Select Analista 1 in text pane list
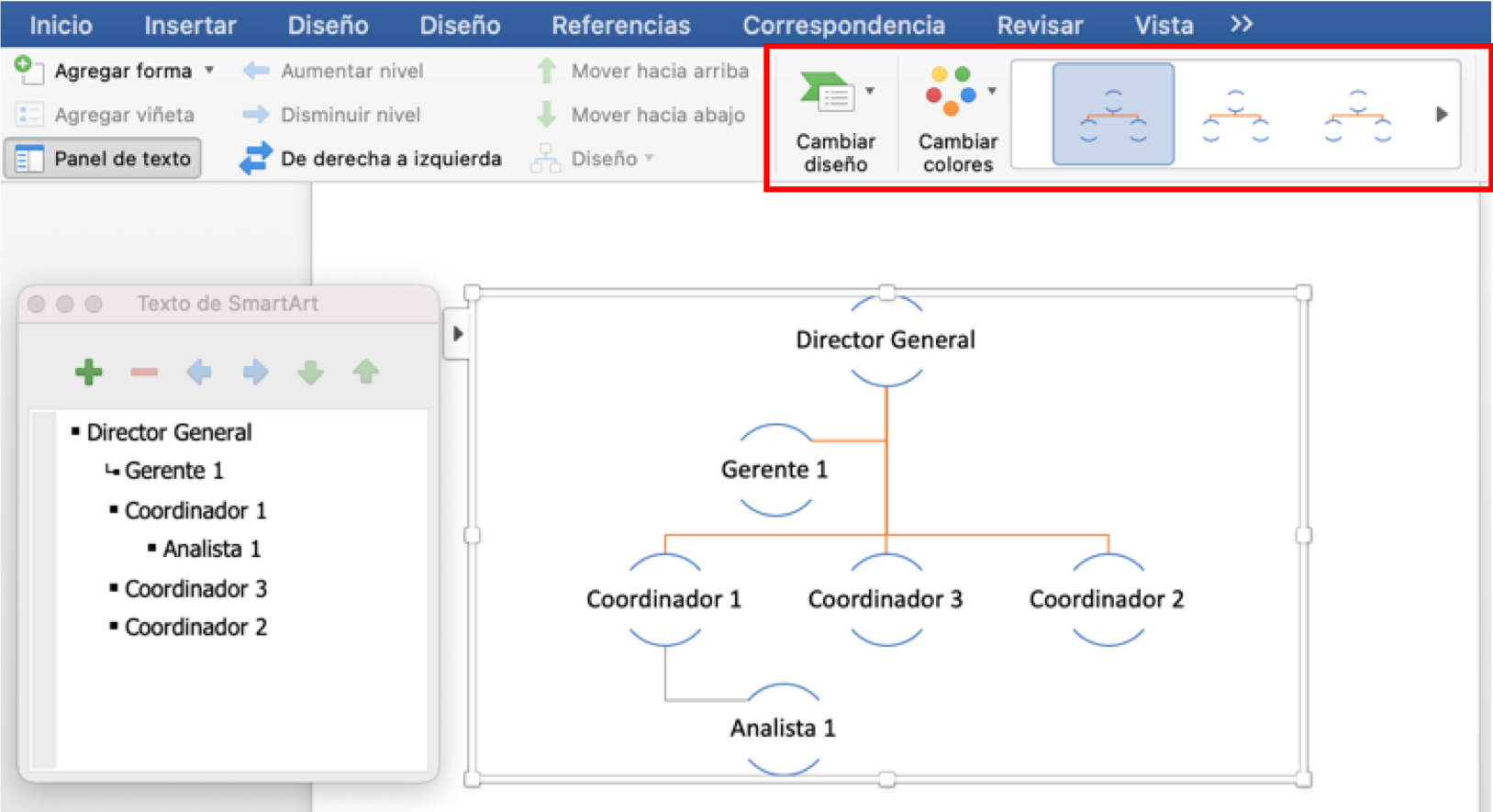The height and width of the screenshot is (812, 1493). pyautogui.click(x=212, y=549)
